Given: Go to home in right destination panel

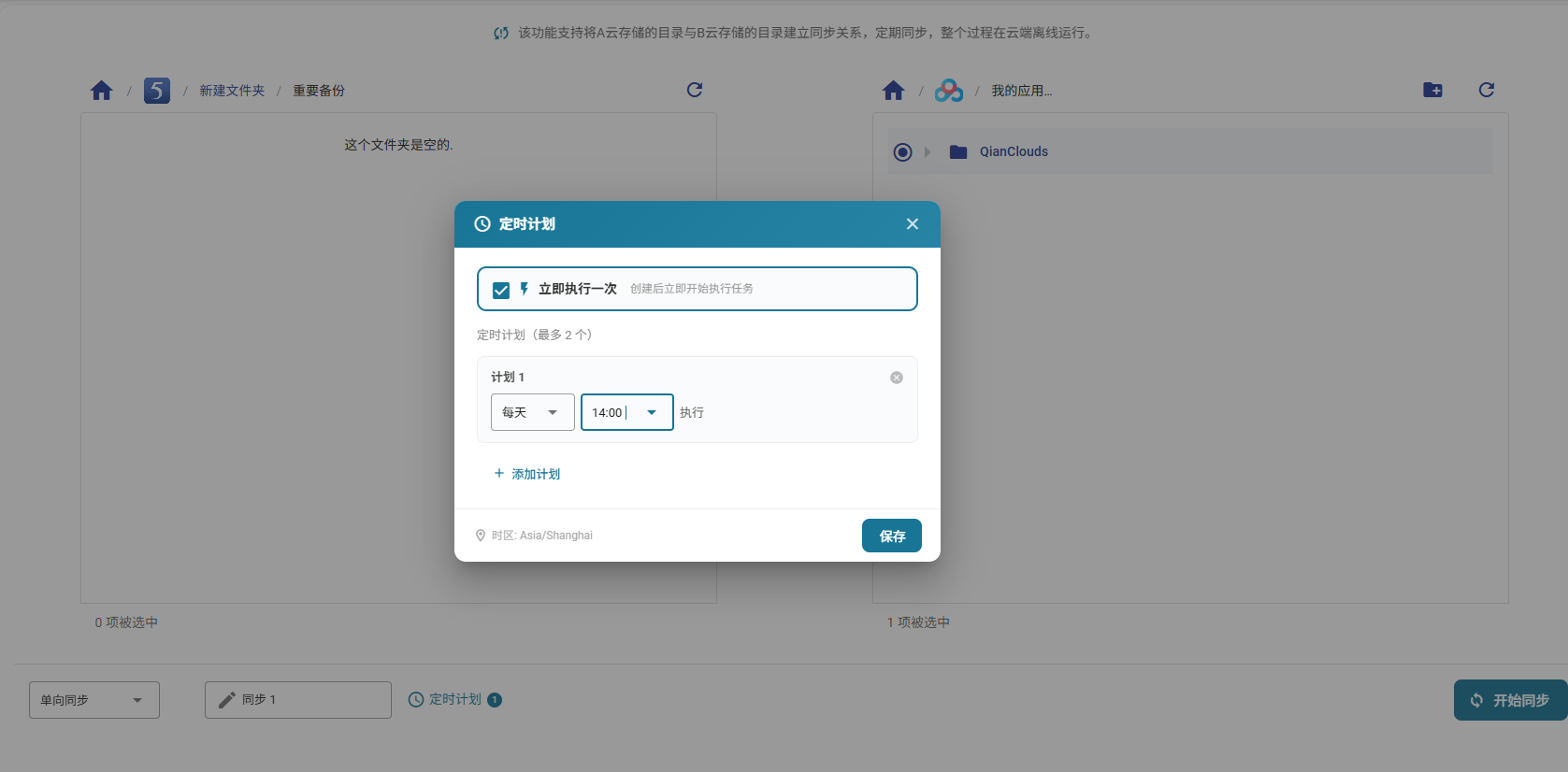Looking at the screenshot, I should coord(893,91).
